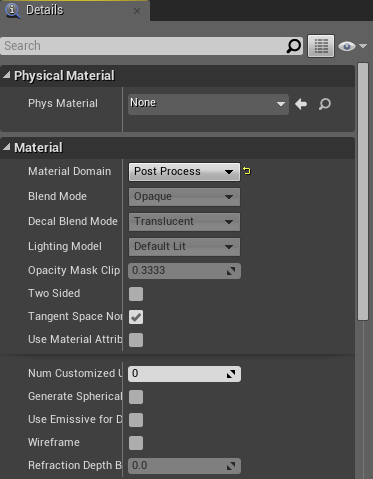Viewport: 373px width, 479px height.
Task: Click the Use Emissive for D label
Action: pos(75,419)
